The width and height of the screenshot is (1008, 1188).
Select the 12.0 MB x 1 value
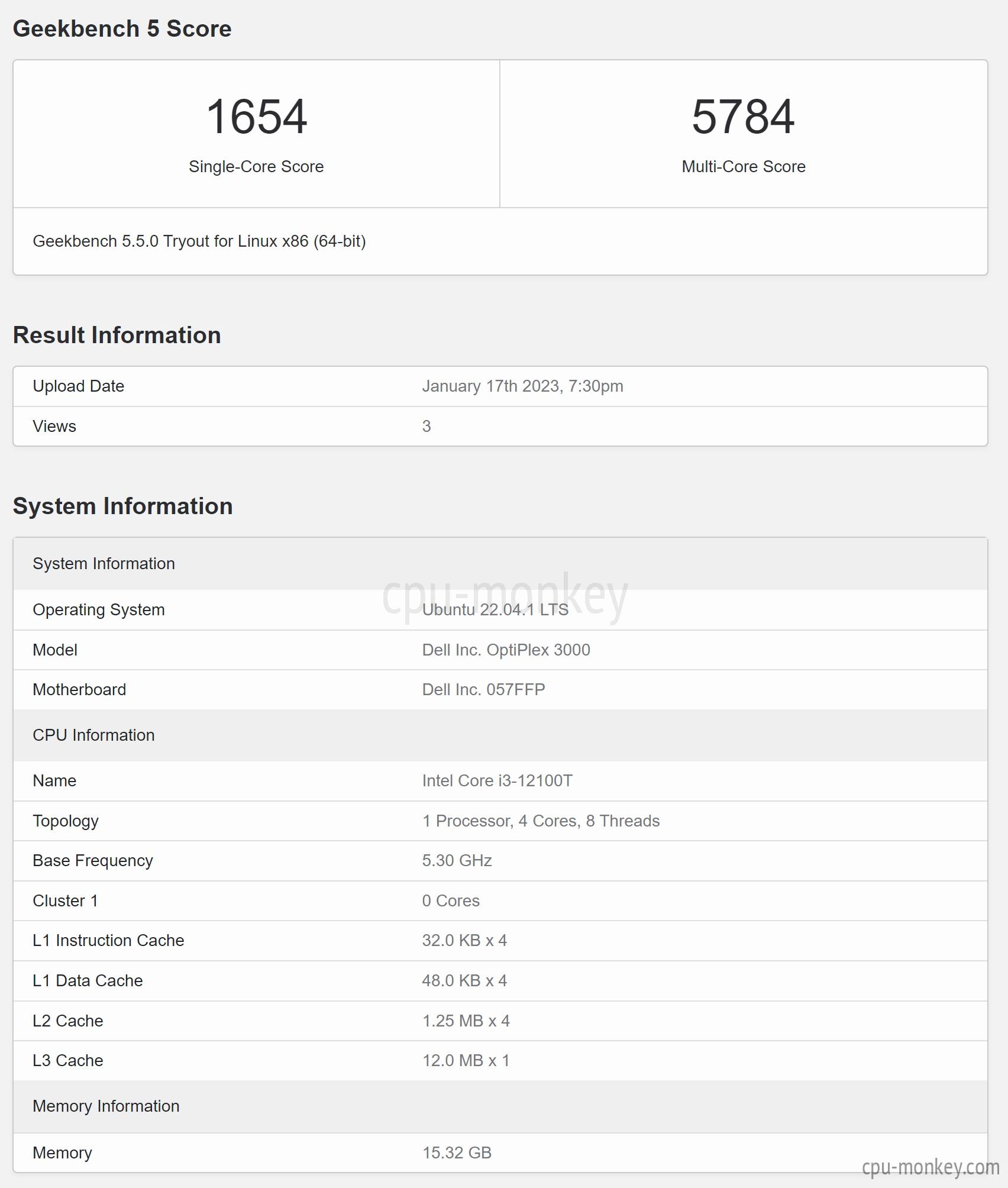[x=466, y=1061]
